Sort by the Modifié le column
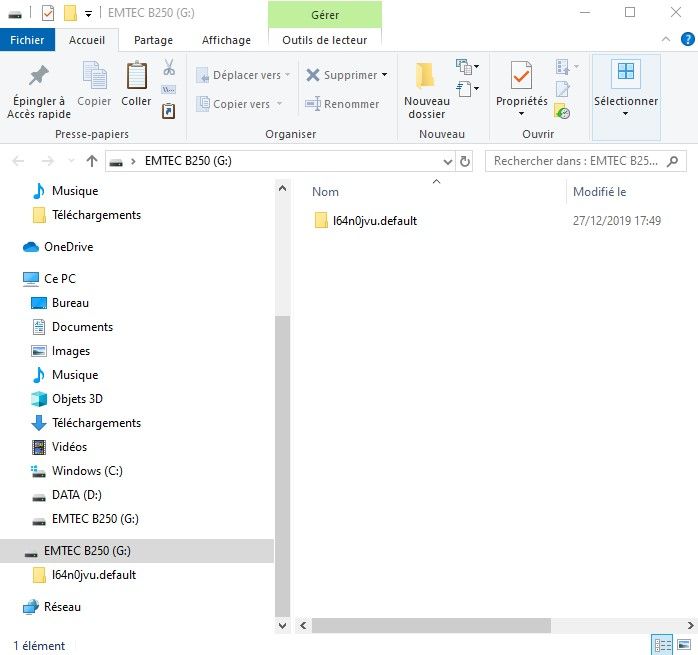Viewport: 698px width, 655px height. tap(599, 192)
